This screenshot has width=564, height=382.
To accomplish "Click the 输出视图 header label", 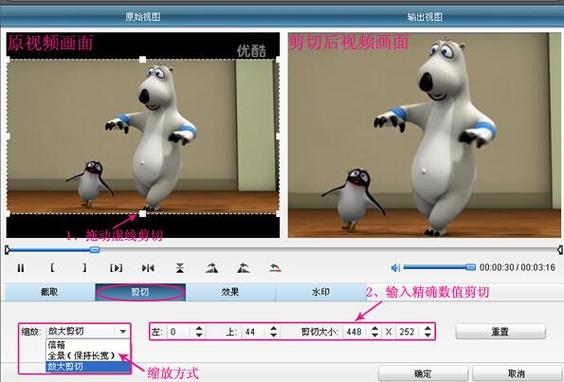I will coord(425,17).
